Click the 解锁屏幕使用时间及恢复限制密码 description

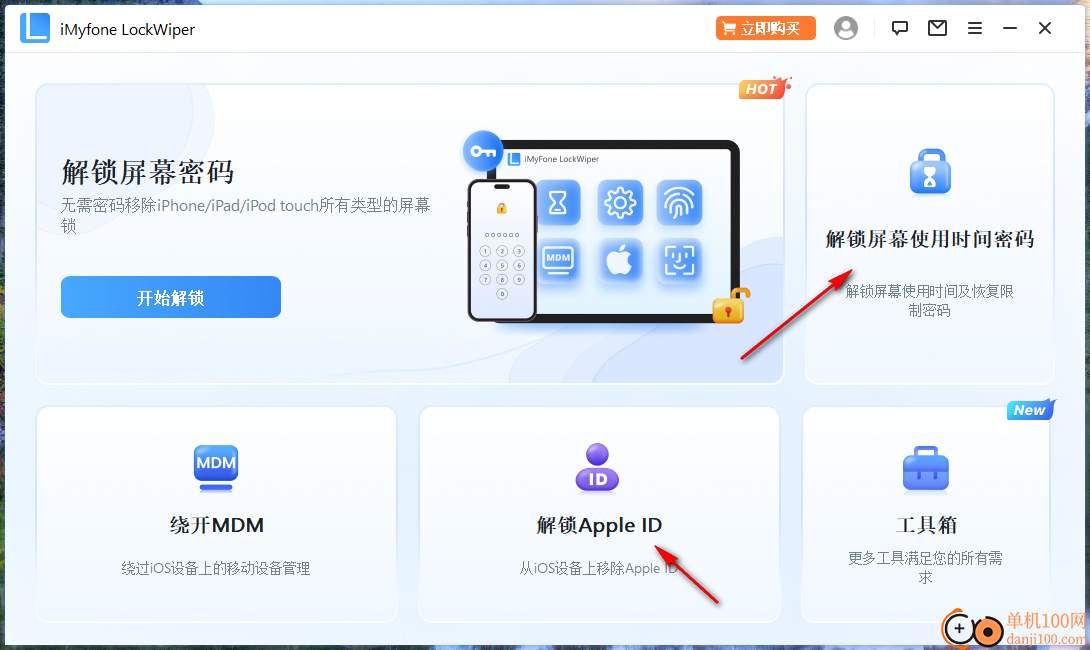point(929,300)
